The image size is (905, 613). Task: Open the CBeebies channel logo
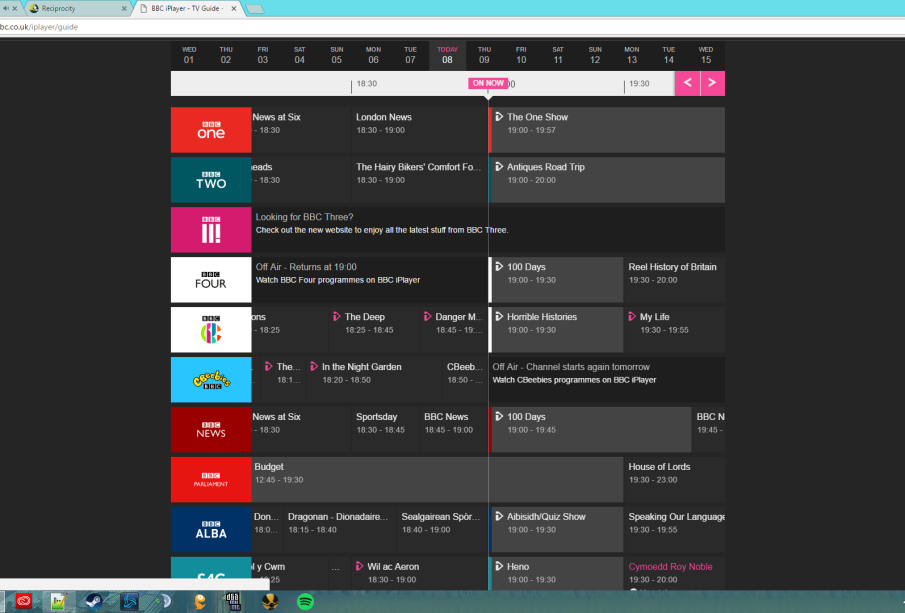211,380
